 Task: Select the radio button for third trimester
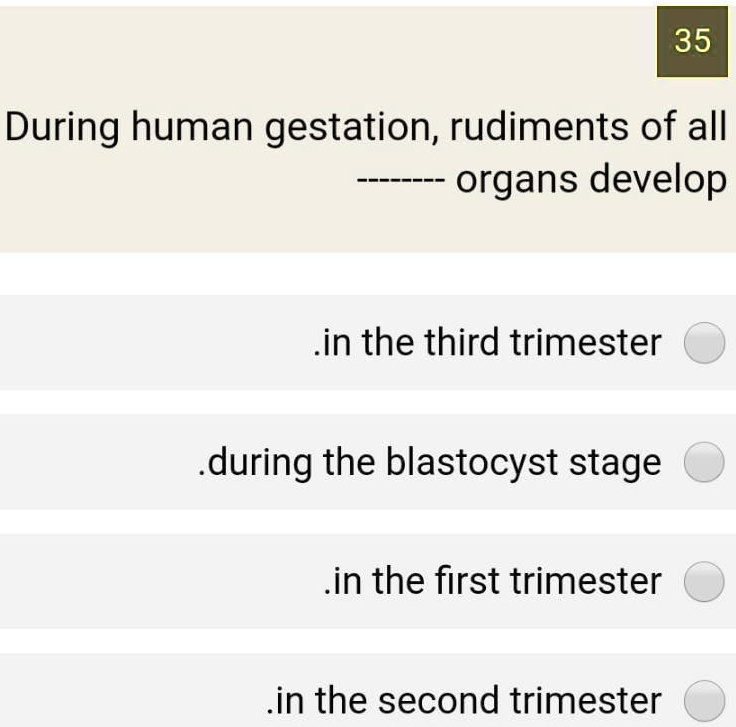click(x=704, y=344)
